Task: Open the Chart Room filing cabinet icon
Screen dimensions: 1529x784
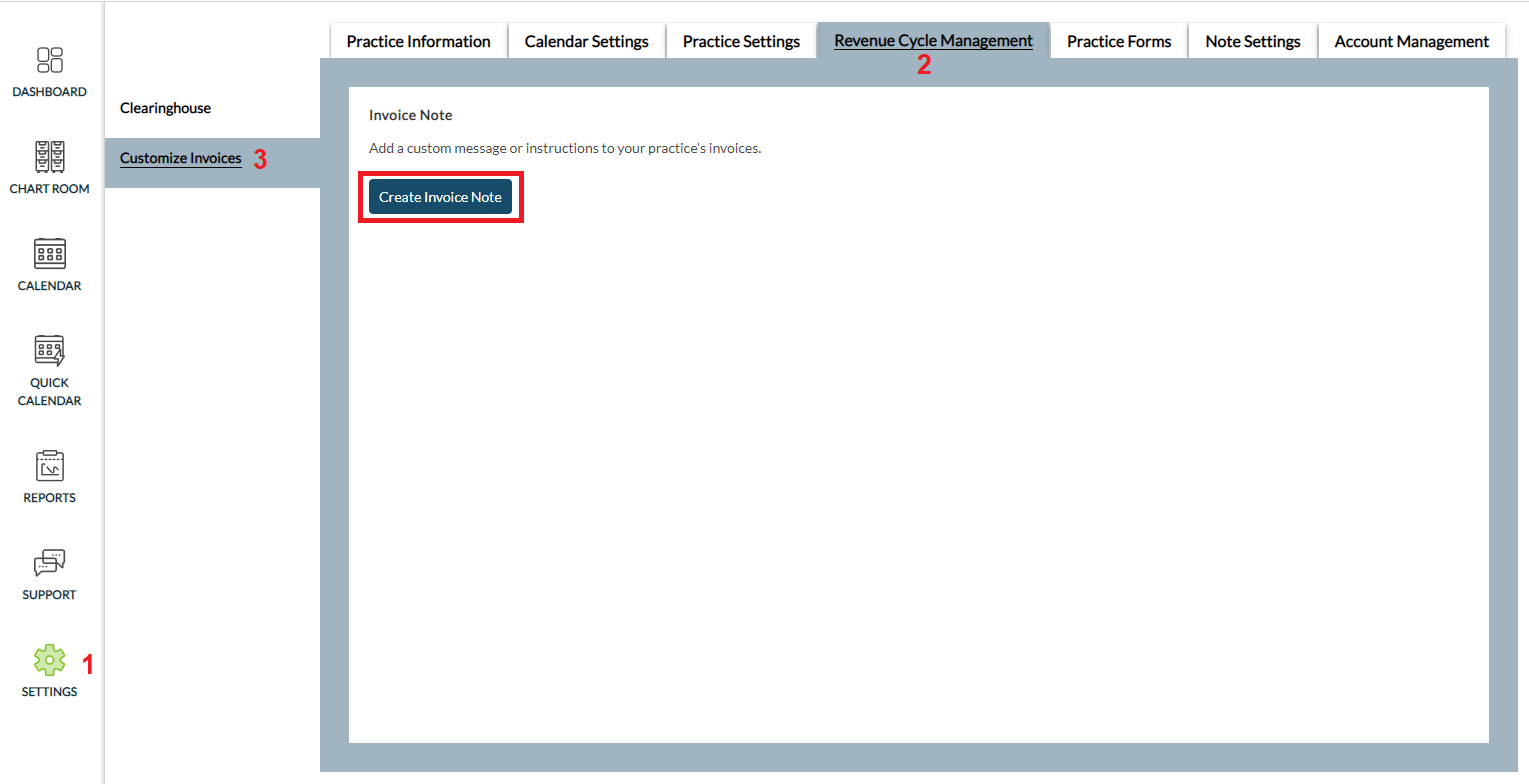Action: (49, 156)
